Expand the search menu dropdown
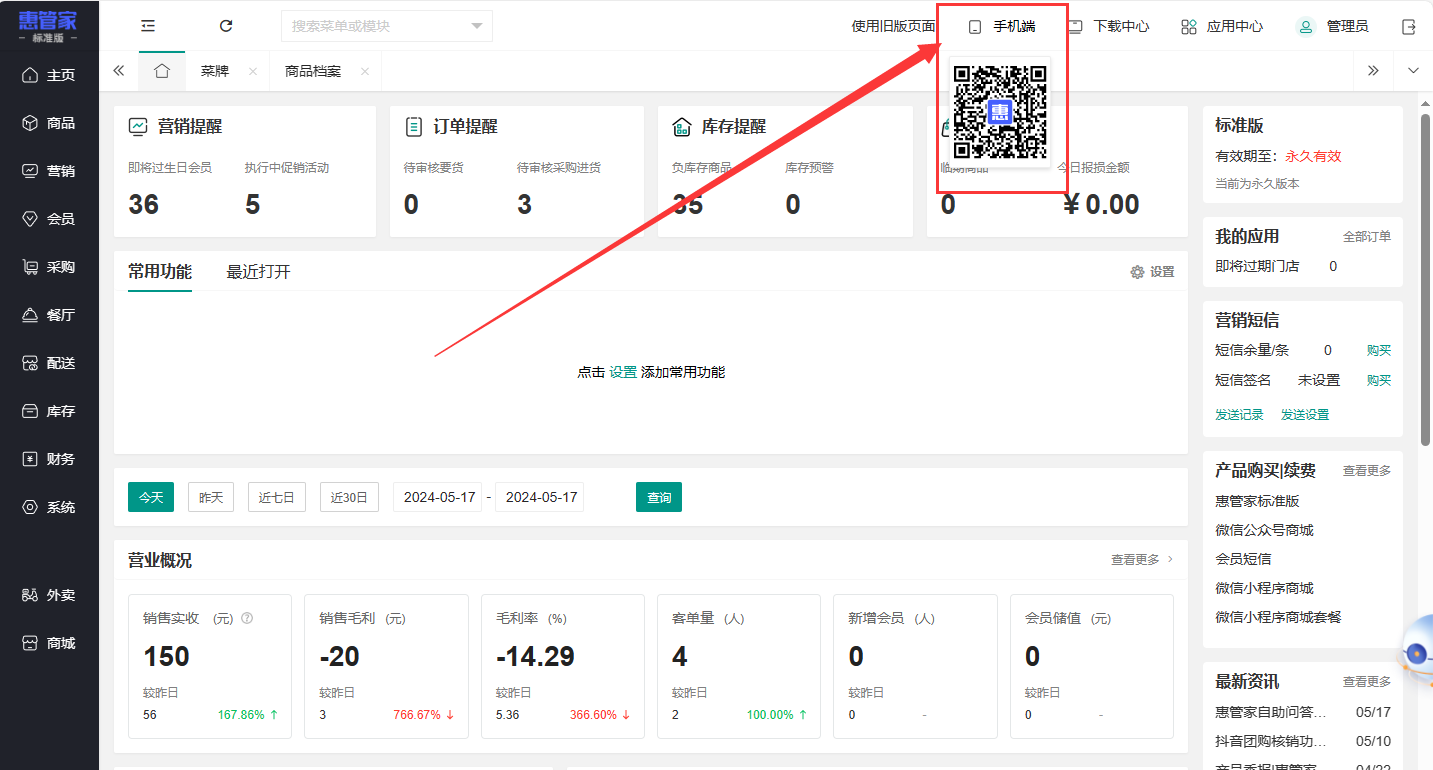This screenshot has width=1433, height=770. click(476, 26)
